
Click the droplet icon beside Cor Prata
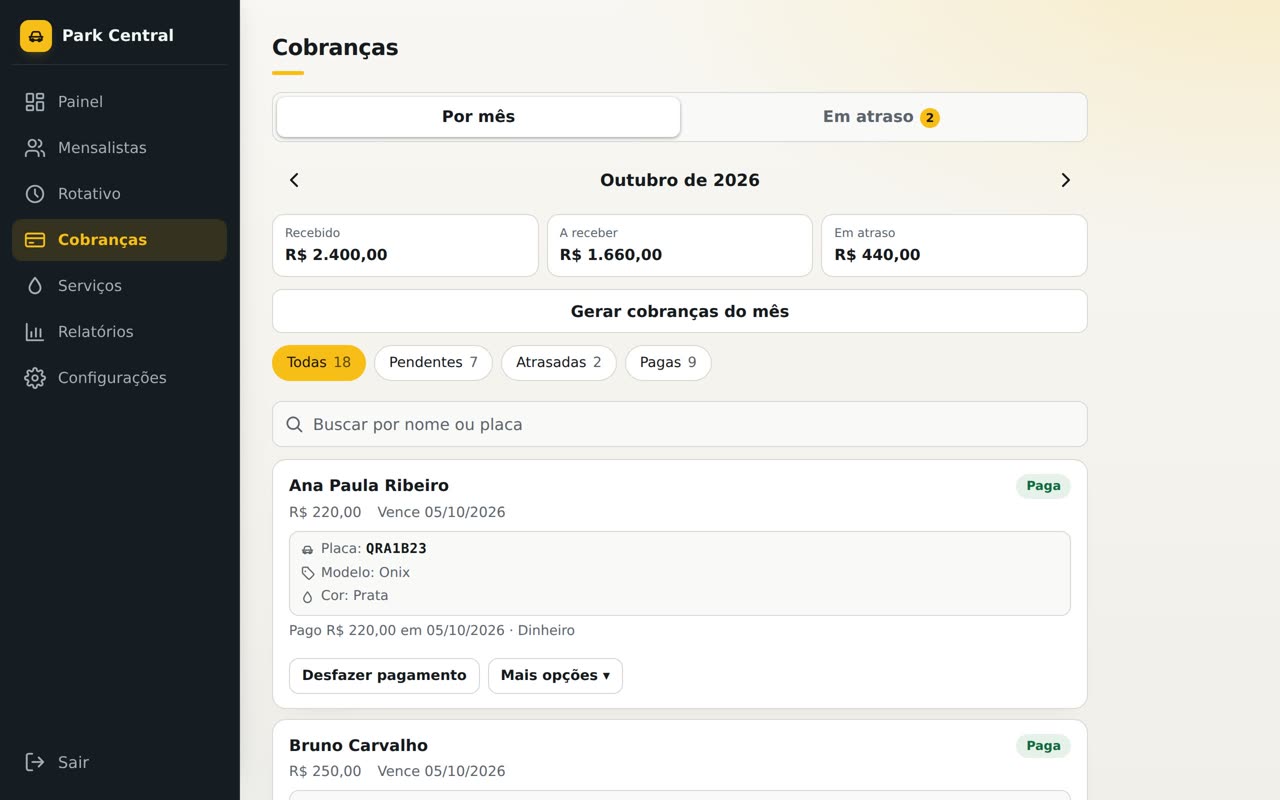click(x=308, y=596)
